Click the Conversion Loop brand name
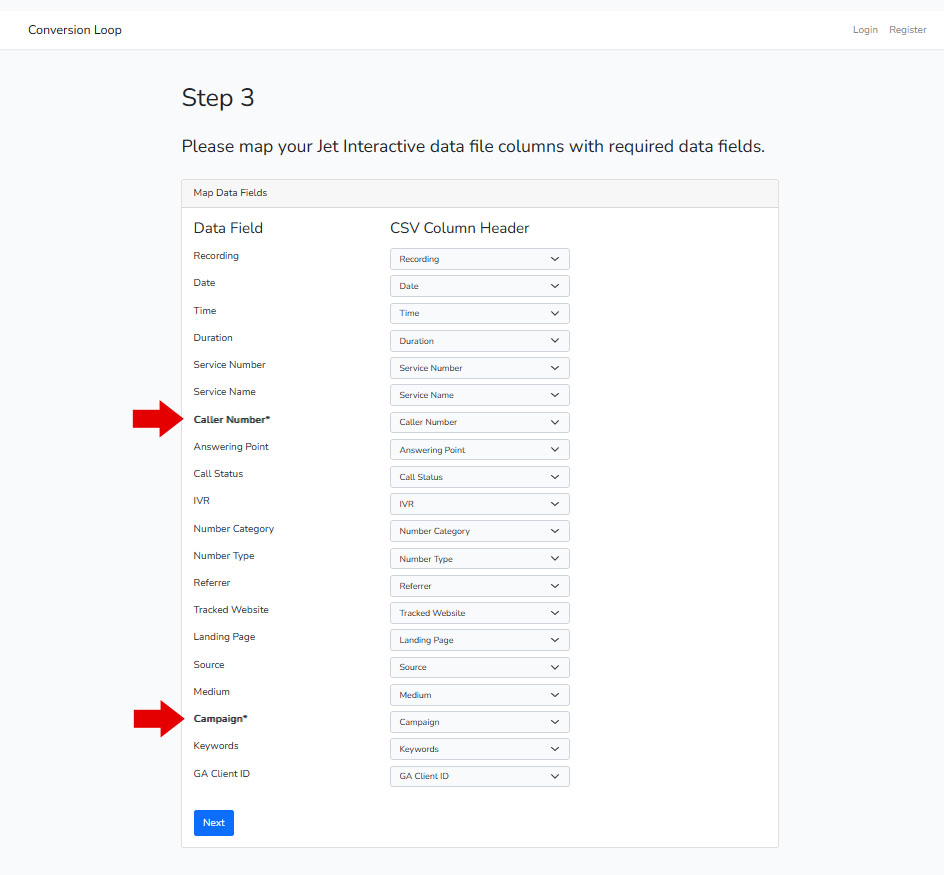The width and height of the screenshot is (944, 875). [75, 30]
